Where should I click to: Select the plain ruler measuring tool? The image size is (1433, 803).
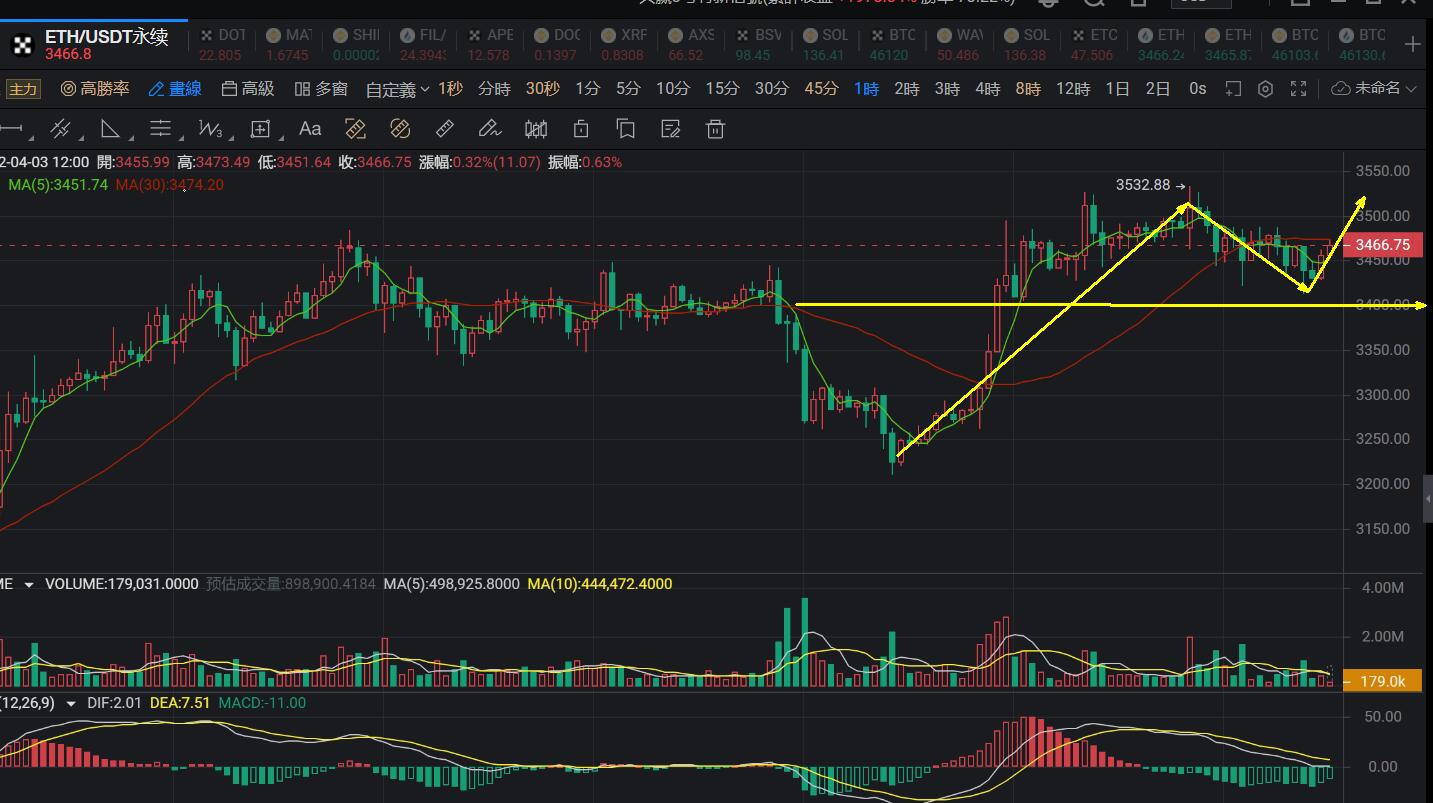pos(445,129)
